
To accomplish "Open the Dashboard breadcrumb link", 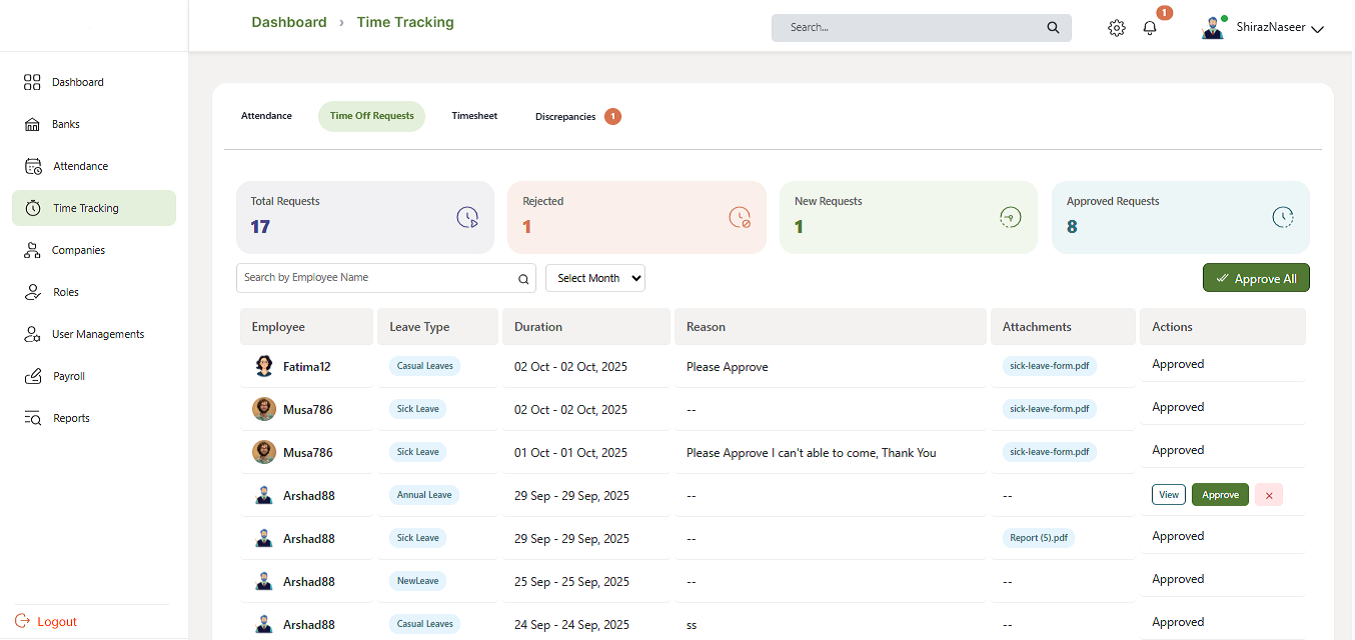I will 289,21.
